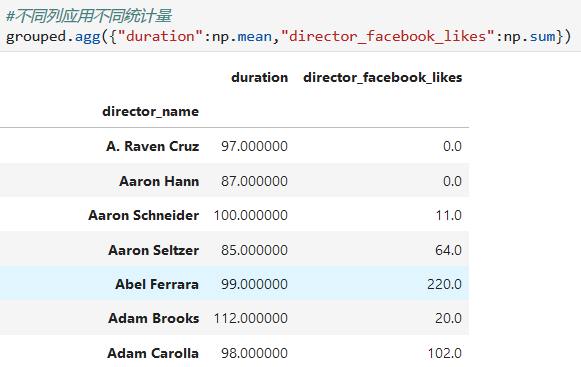The height and width of the screenshot is (367, 581).
Task: Click the duration column header
Action: 259,77
